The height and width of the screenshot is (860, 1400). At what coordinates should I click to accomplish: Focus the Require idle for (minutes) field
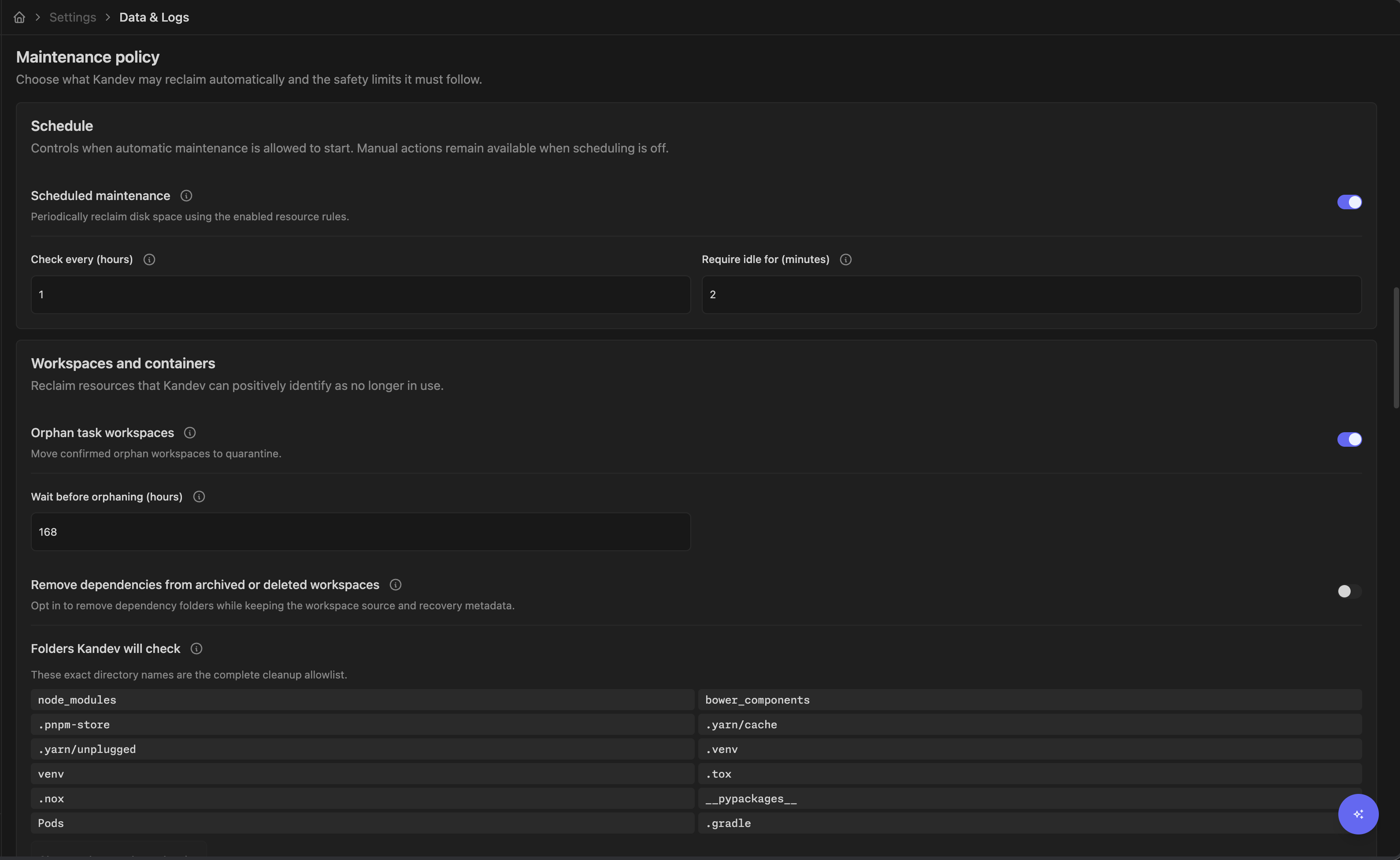click(1032, 295)
